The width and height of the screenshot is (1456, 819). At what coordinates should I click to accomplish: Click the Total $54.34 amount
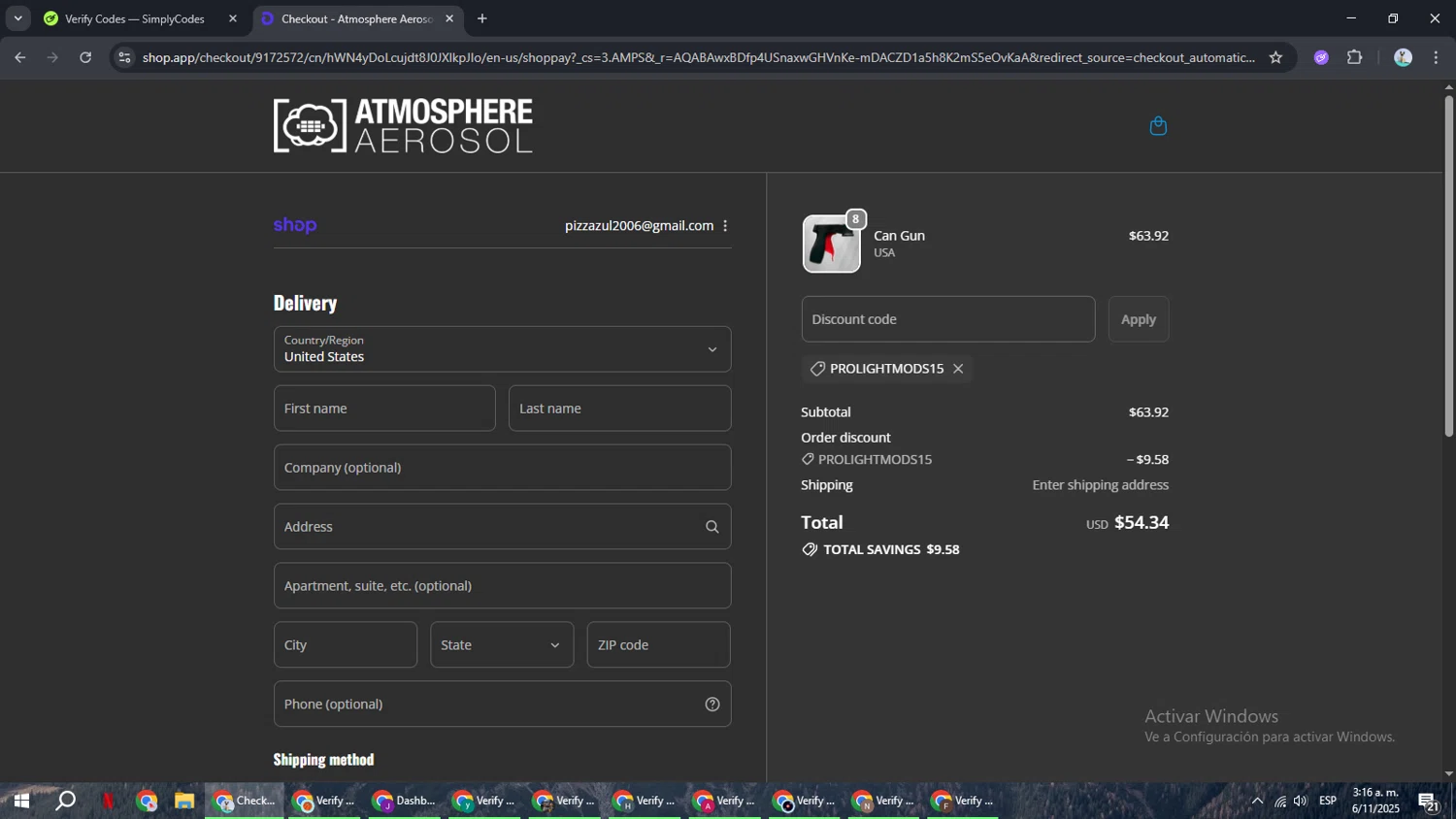point(1142,522)
